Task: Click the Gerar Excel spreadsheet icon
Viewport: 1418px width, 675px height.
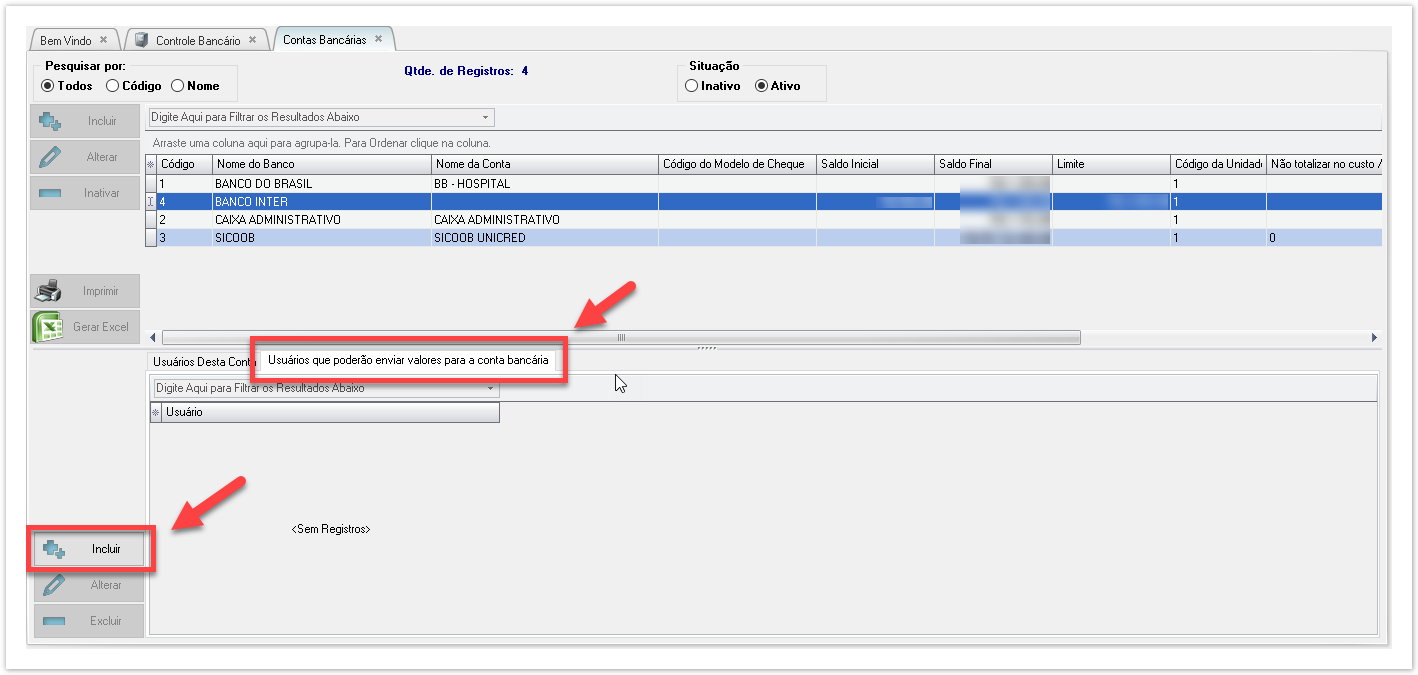Action: click(x=49, y=327)
